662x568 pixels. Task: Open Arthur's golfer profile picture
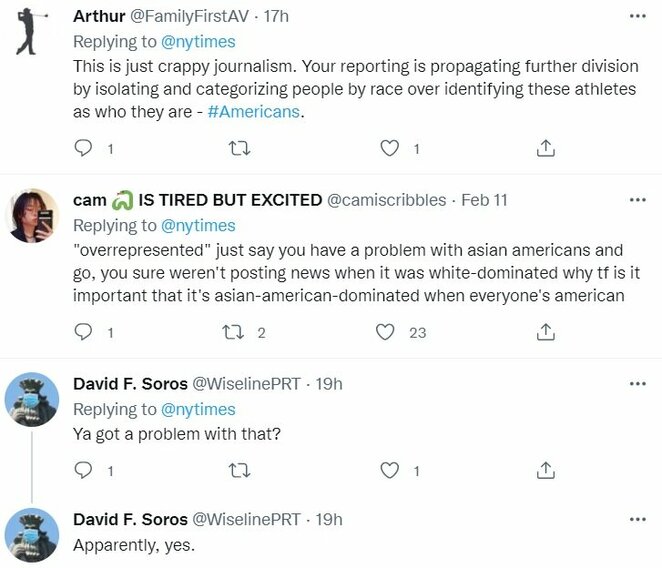32,32
